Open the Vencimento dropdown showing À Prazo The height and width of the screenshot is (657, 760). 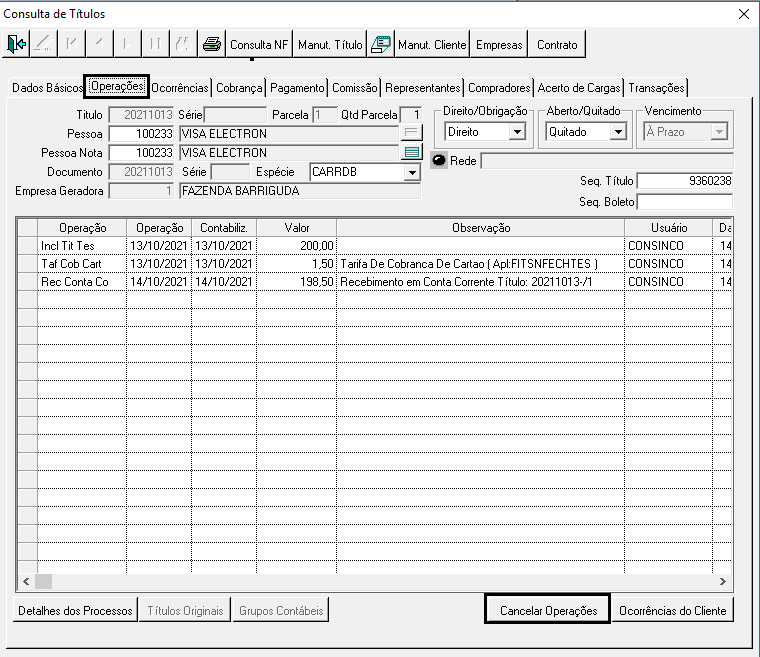click(719, 131)
